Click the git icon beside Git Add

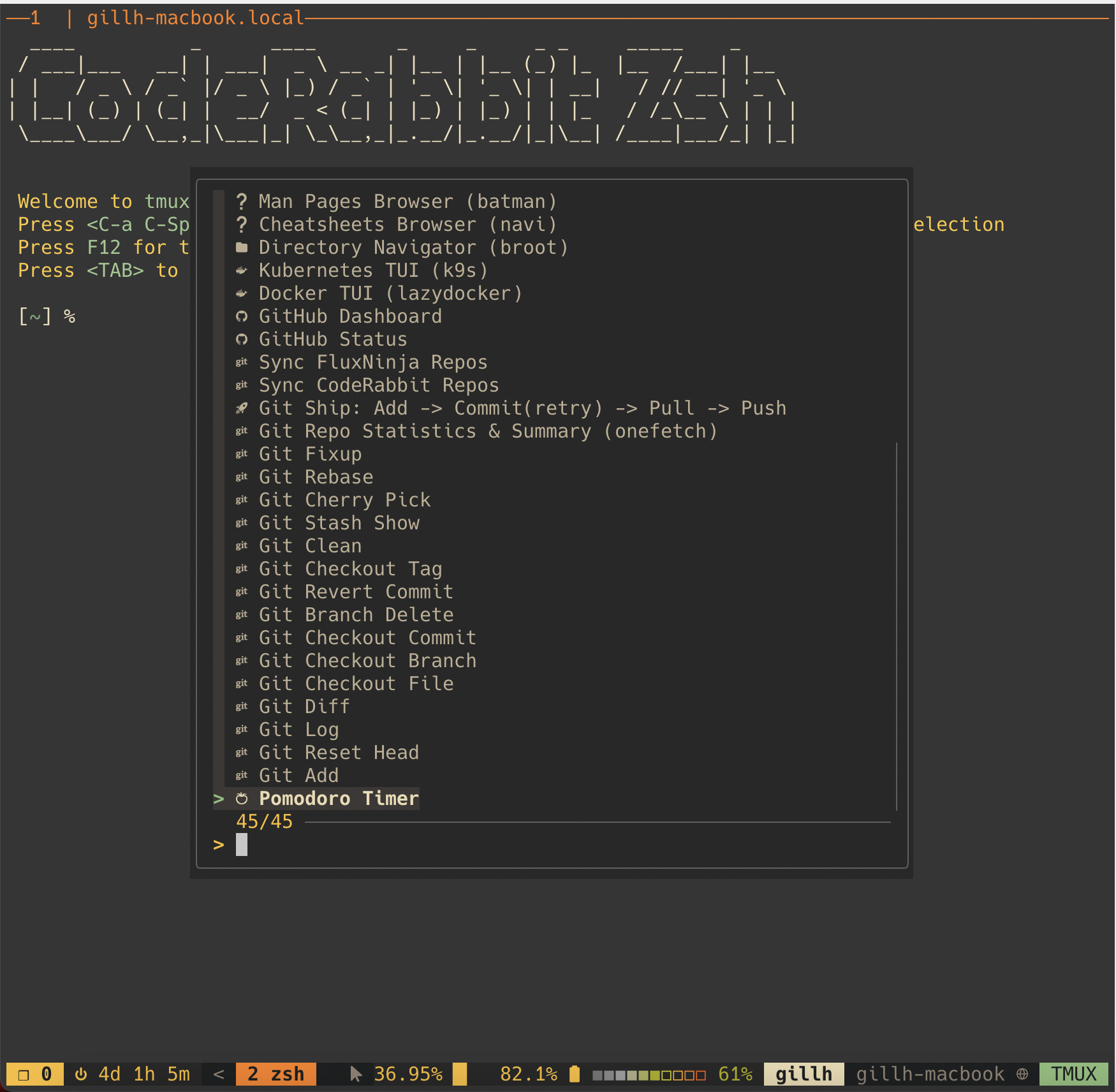[242, 776]
